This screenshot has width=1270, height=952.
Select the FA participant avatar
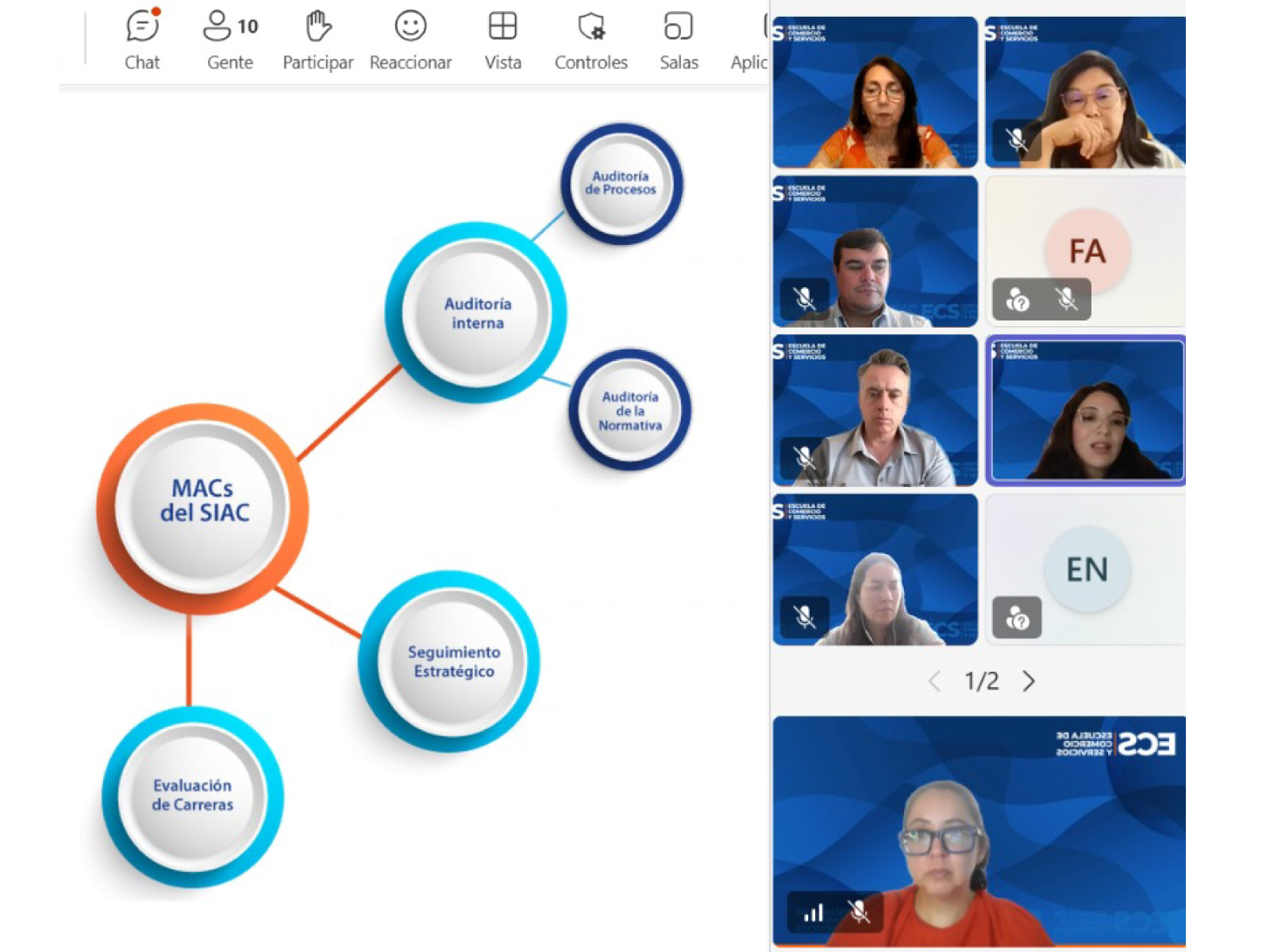click(1087, 251)
